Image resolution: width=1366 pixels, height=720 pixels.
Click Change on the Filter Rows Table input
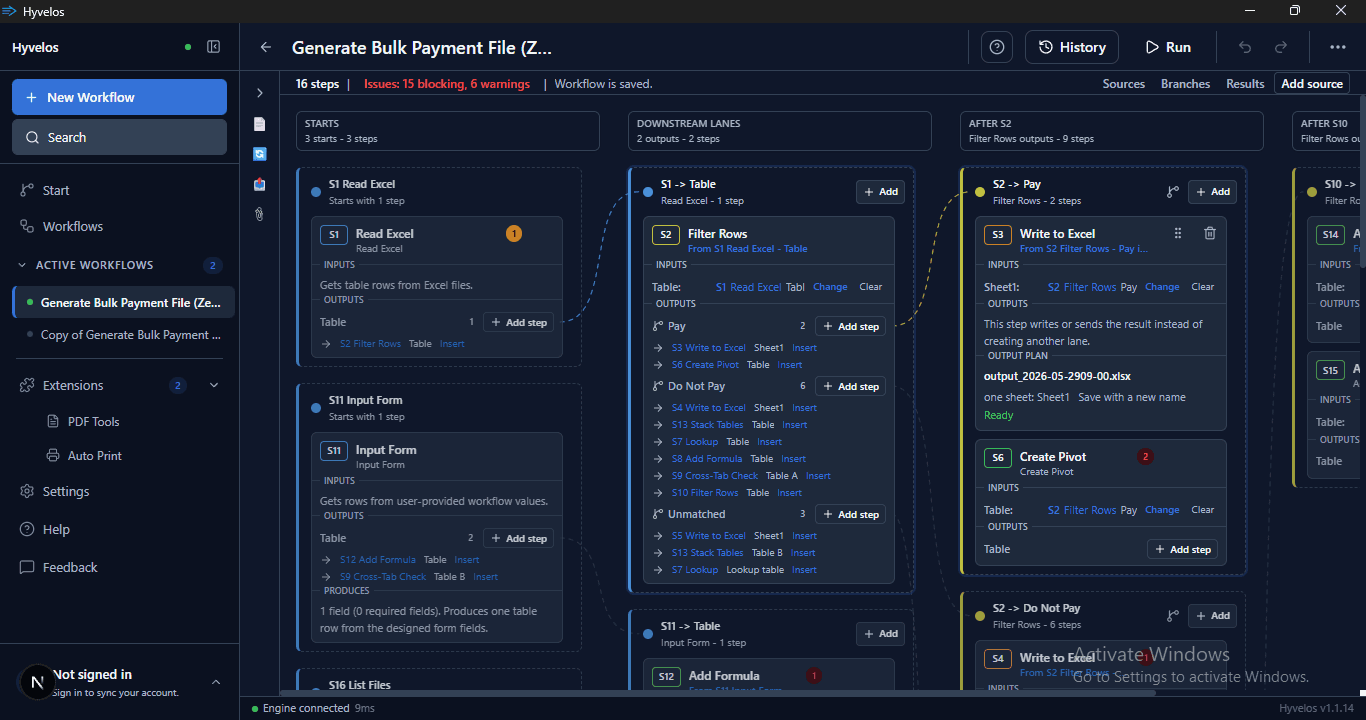830,287
